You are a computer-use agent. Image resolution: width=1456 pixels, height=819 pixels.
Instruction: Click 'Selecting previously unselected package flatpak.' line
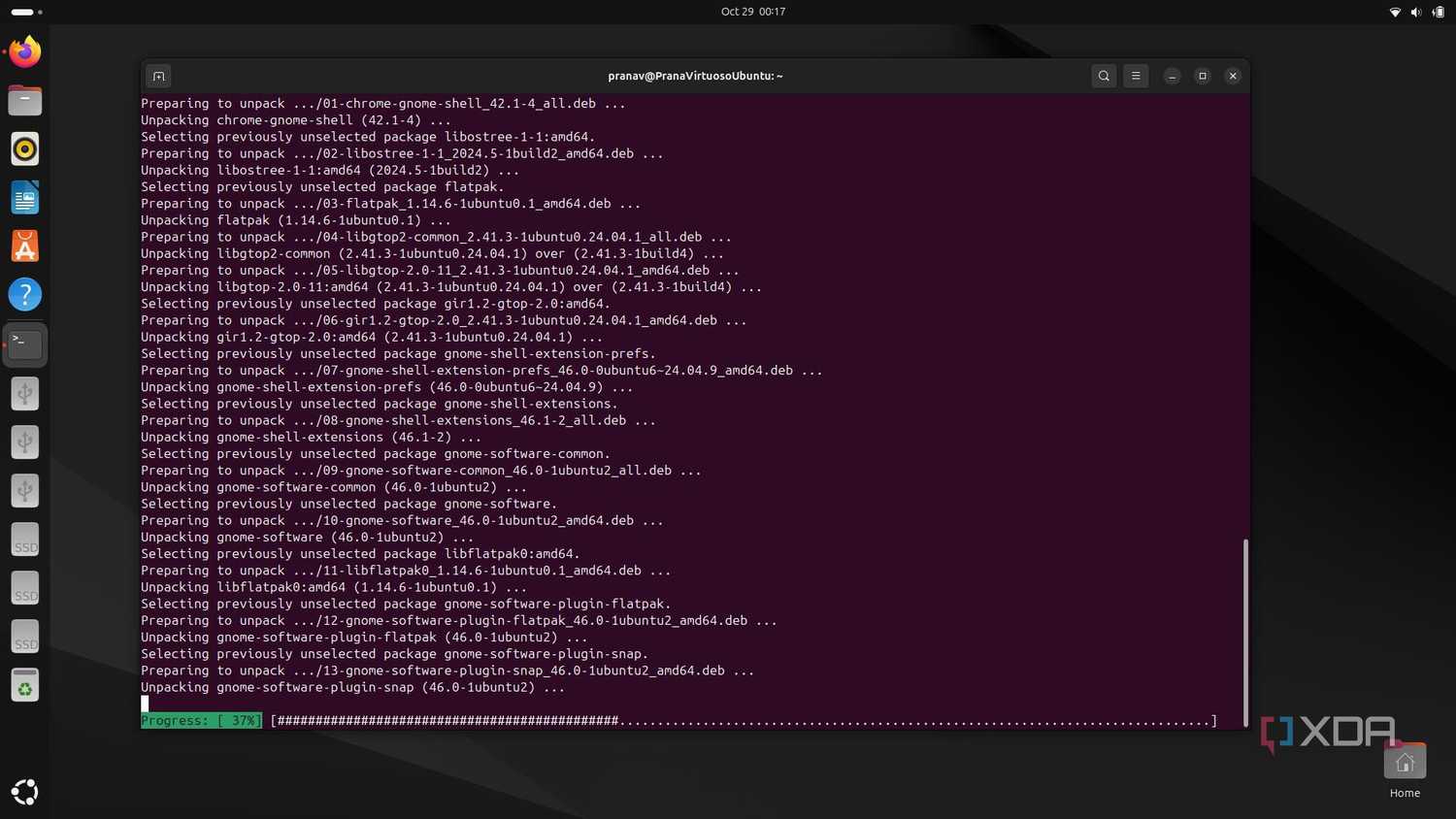pyautogui.click(x=322, y=186)
